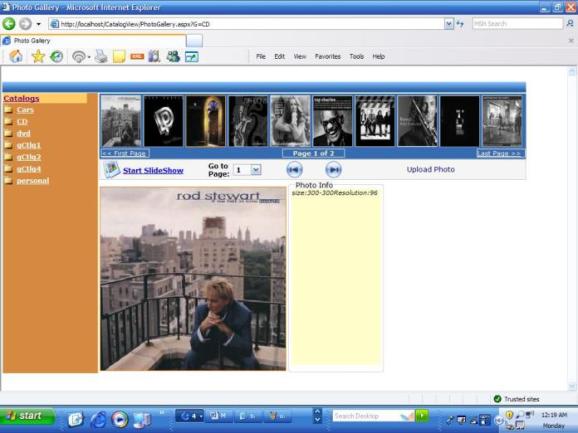Select the dark guitar thumbnail
Screen dimensions: 578x433
click(x=248, y=121)
